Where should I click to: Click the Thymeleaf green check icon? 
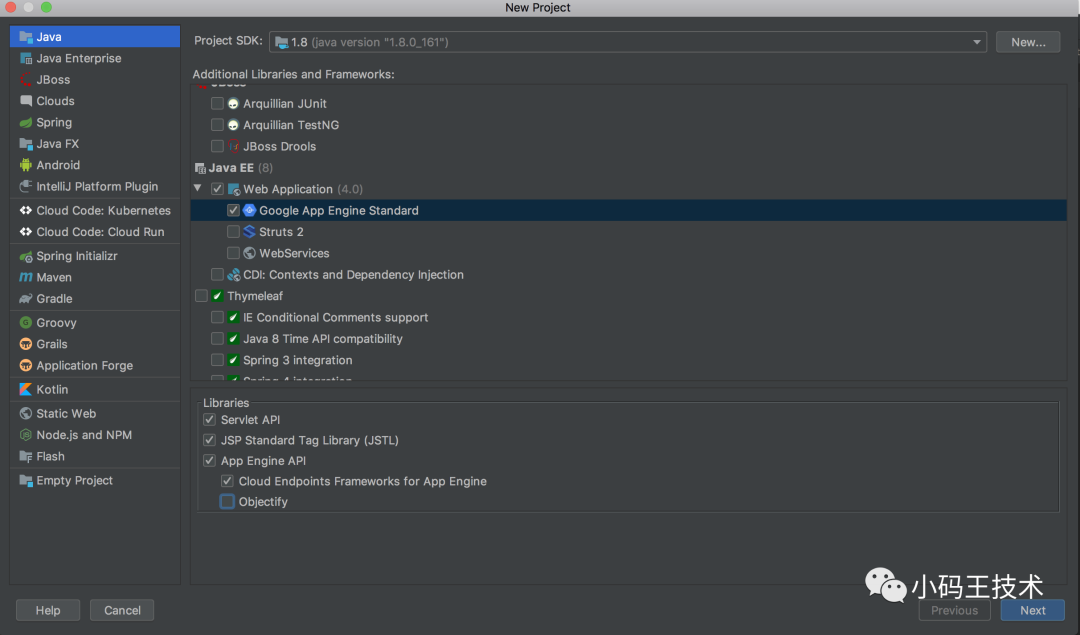(217, 295)
